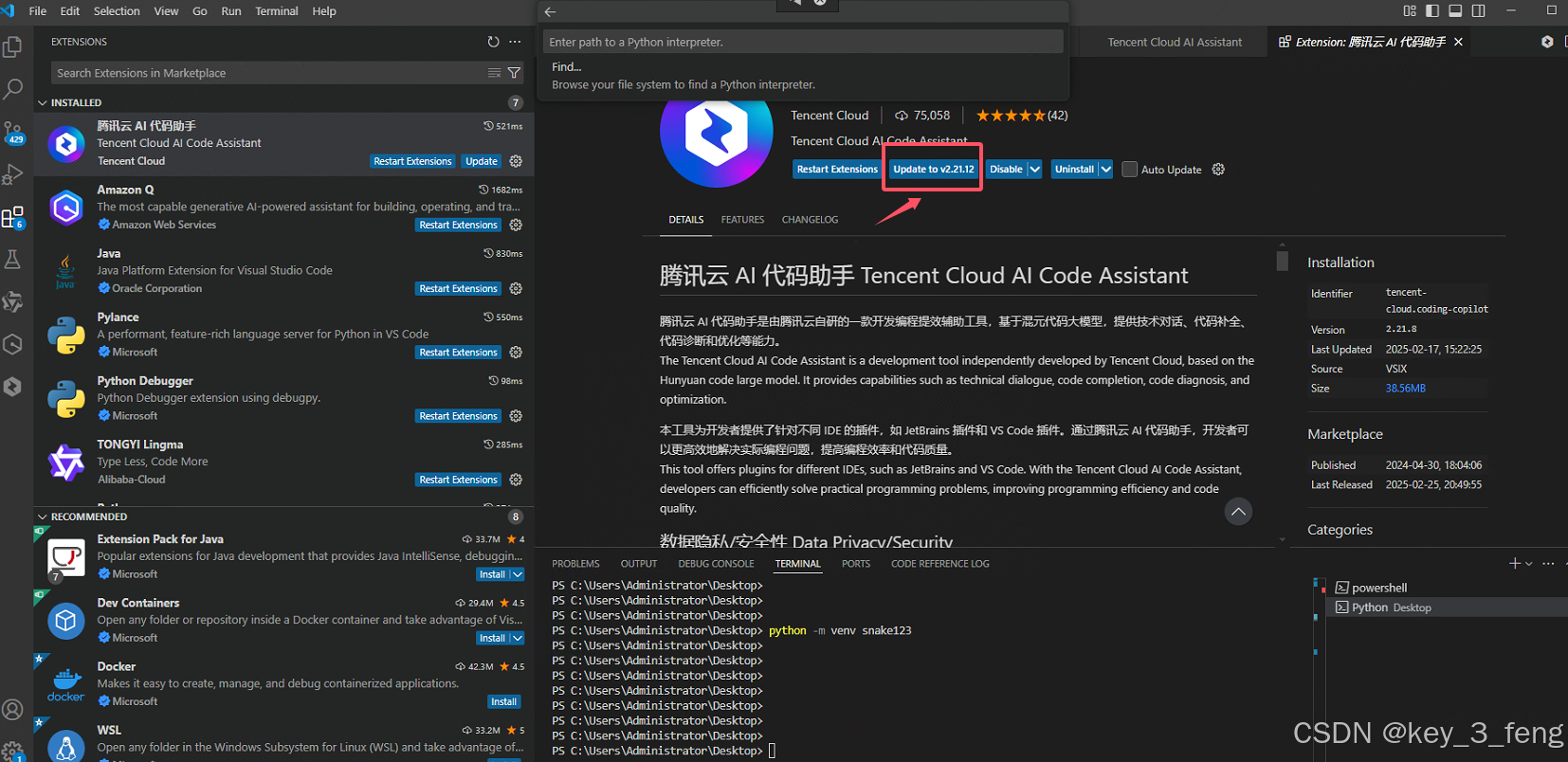Toggle primary side bar layout icon
This screenshot has width=1568, height=762.
click(1432, 10)
